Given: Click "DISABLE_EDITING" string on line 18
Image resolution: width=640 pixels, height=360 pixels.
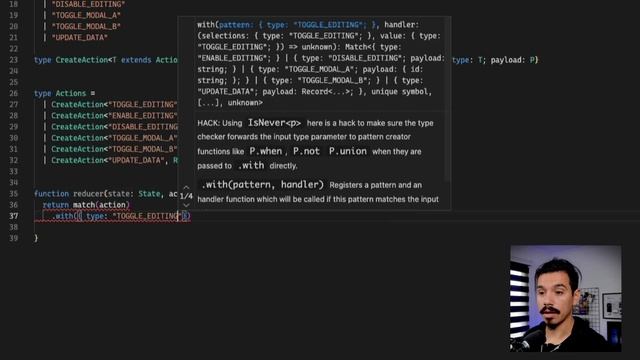Looking at the screenshot, I should [x=88, y=4].
